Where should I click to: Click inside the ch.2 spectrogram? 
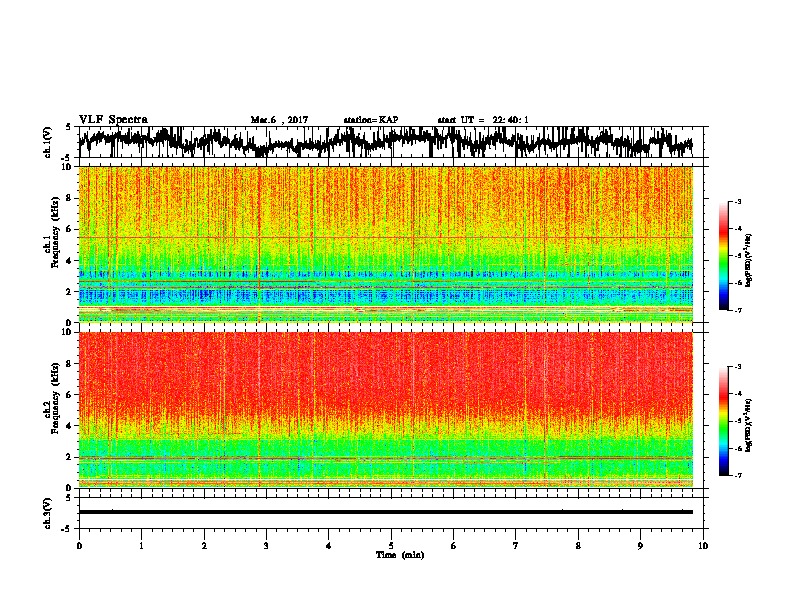pos(386,410)
